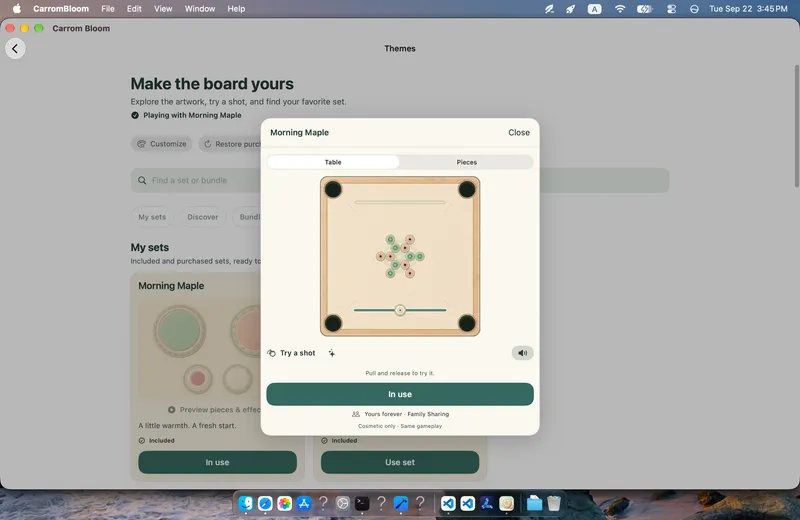
Task: Click the date and time in the menu bar
Action: pos(748,9)
